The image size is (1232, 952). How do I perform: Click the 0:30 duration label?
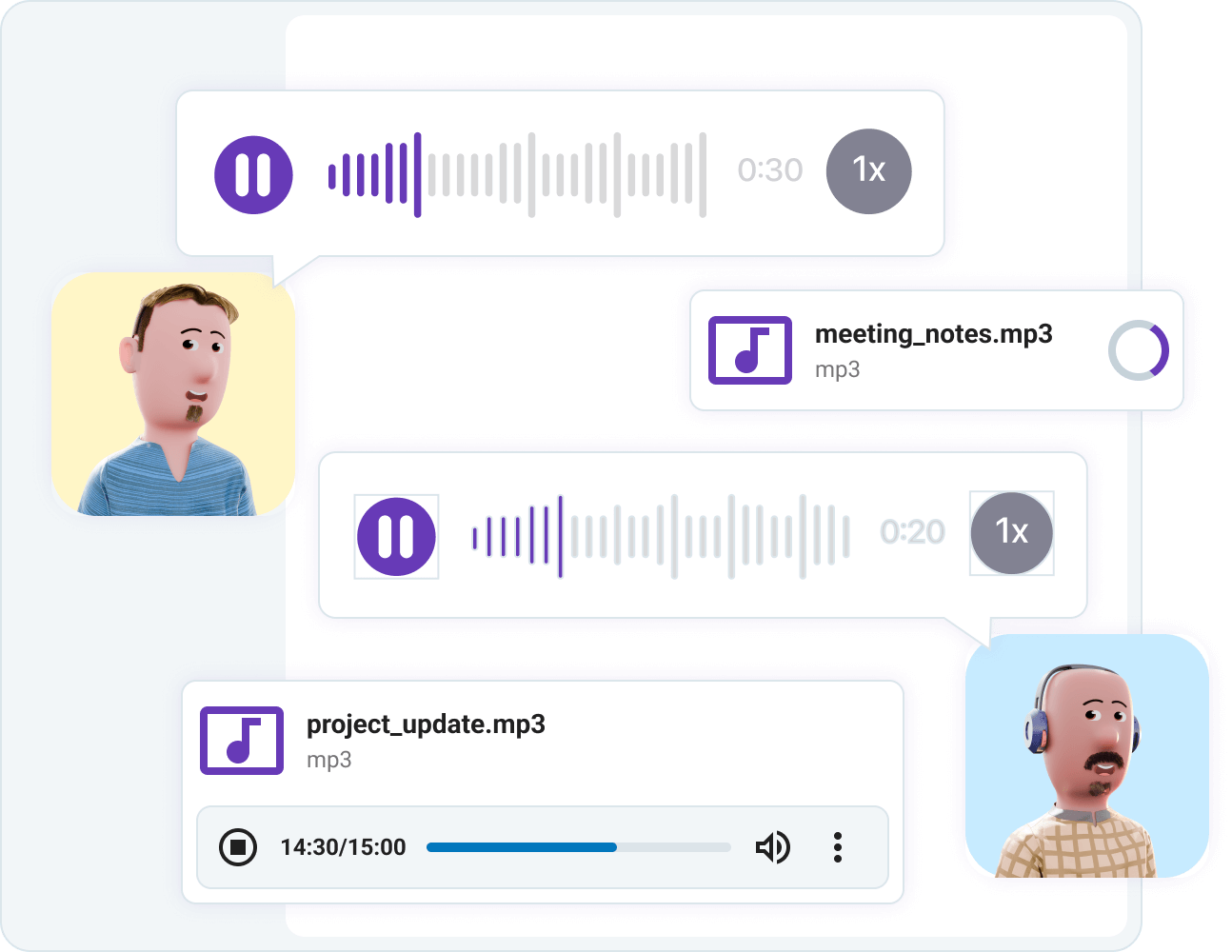click(x=769, y=170)
